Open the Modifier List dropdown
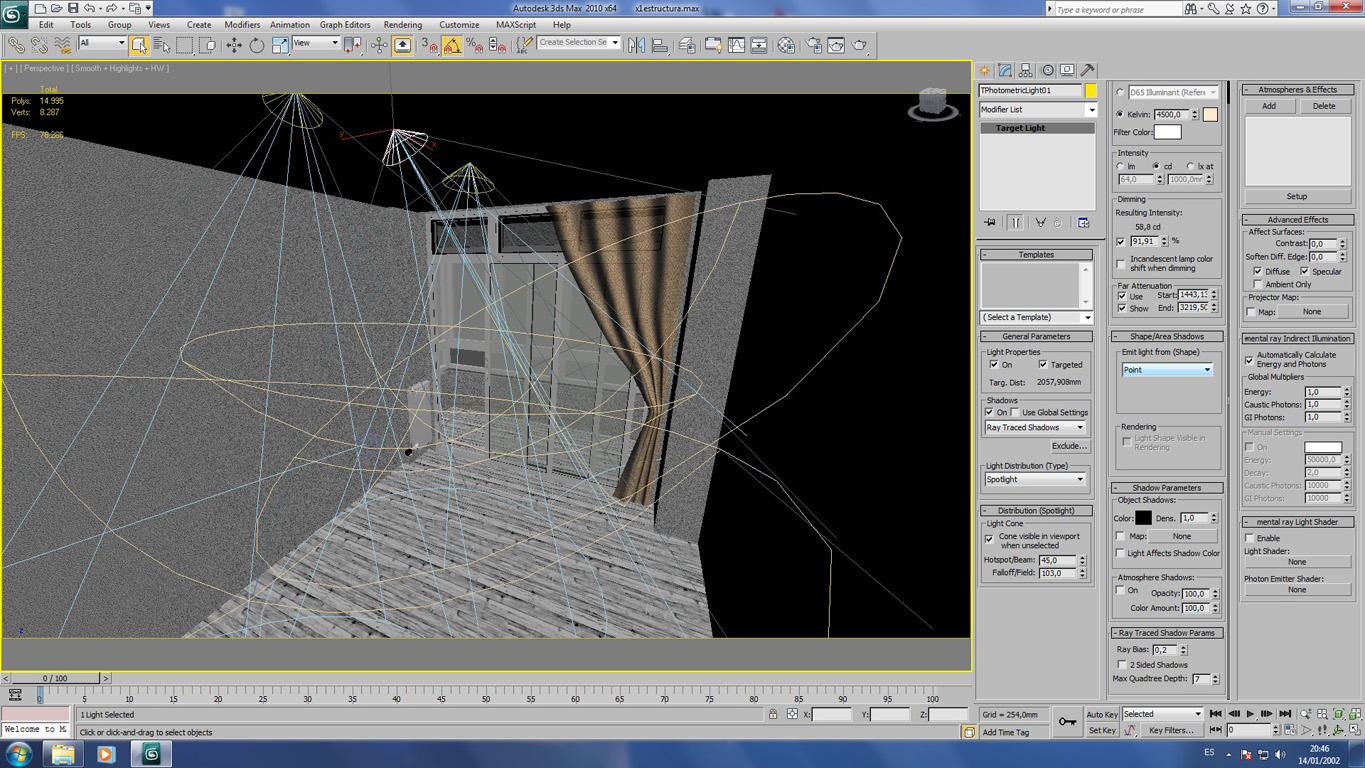 click(x=1037, y=110)
